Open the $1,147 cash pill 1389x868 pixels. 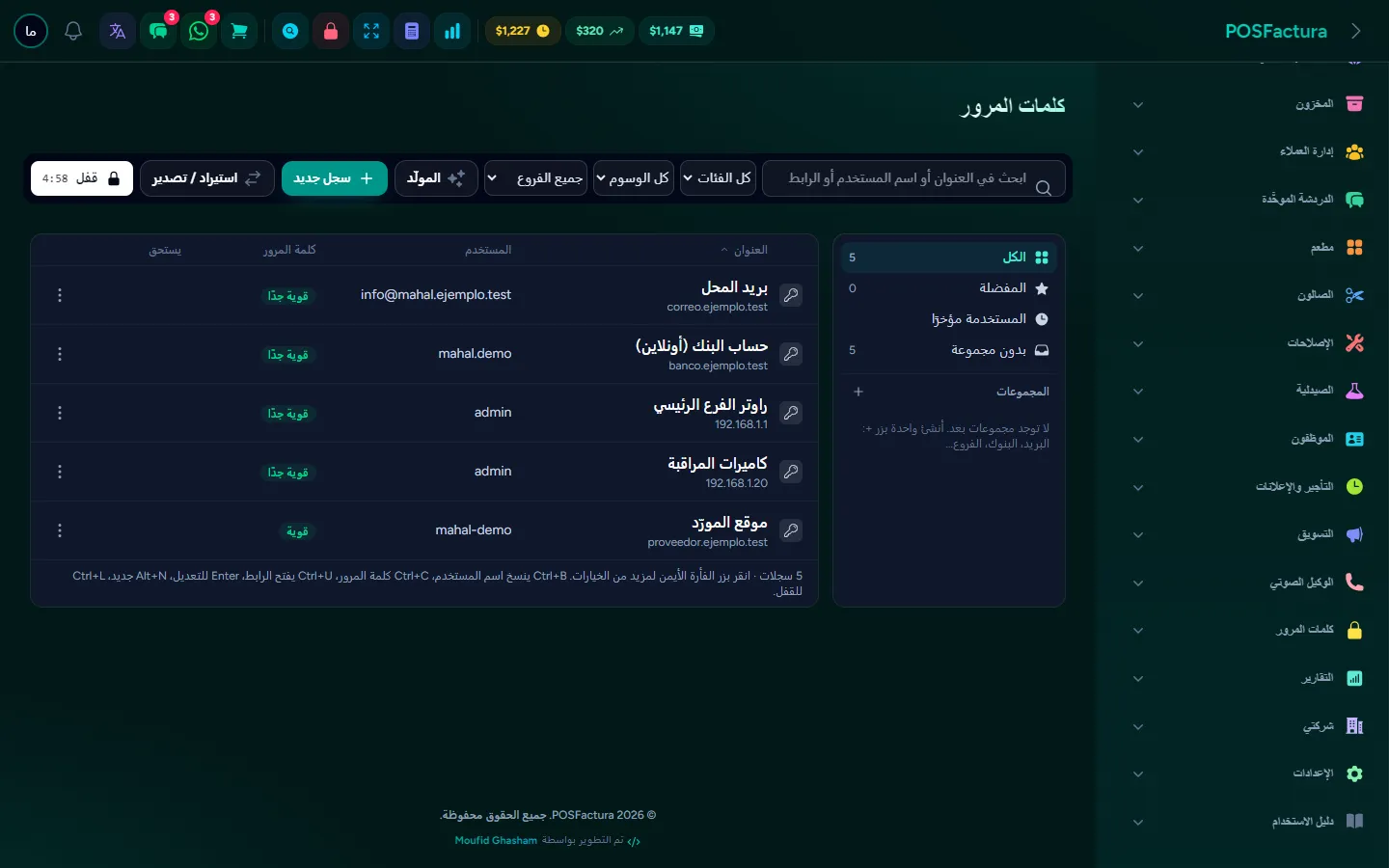[676, 31]
